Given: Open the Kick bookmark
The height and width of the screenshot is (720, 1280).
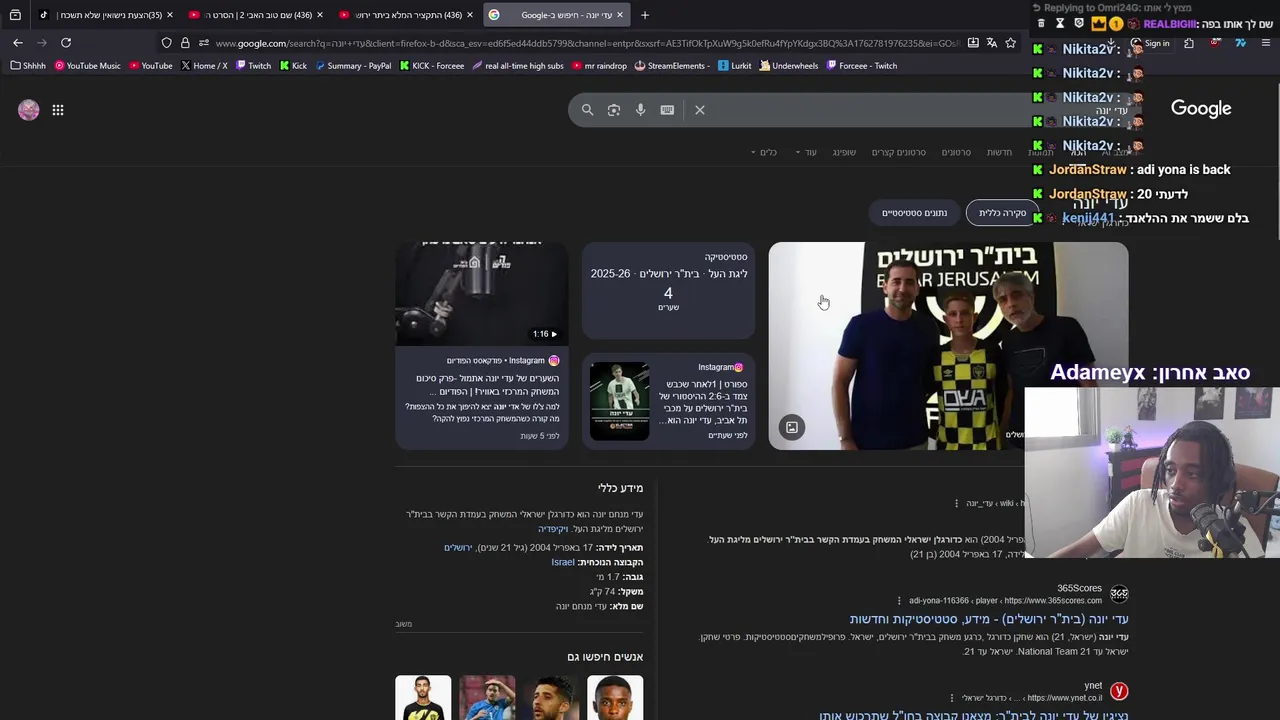Looking at the screenshot, I should point(293,66).
